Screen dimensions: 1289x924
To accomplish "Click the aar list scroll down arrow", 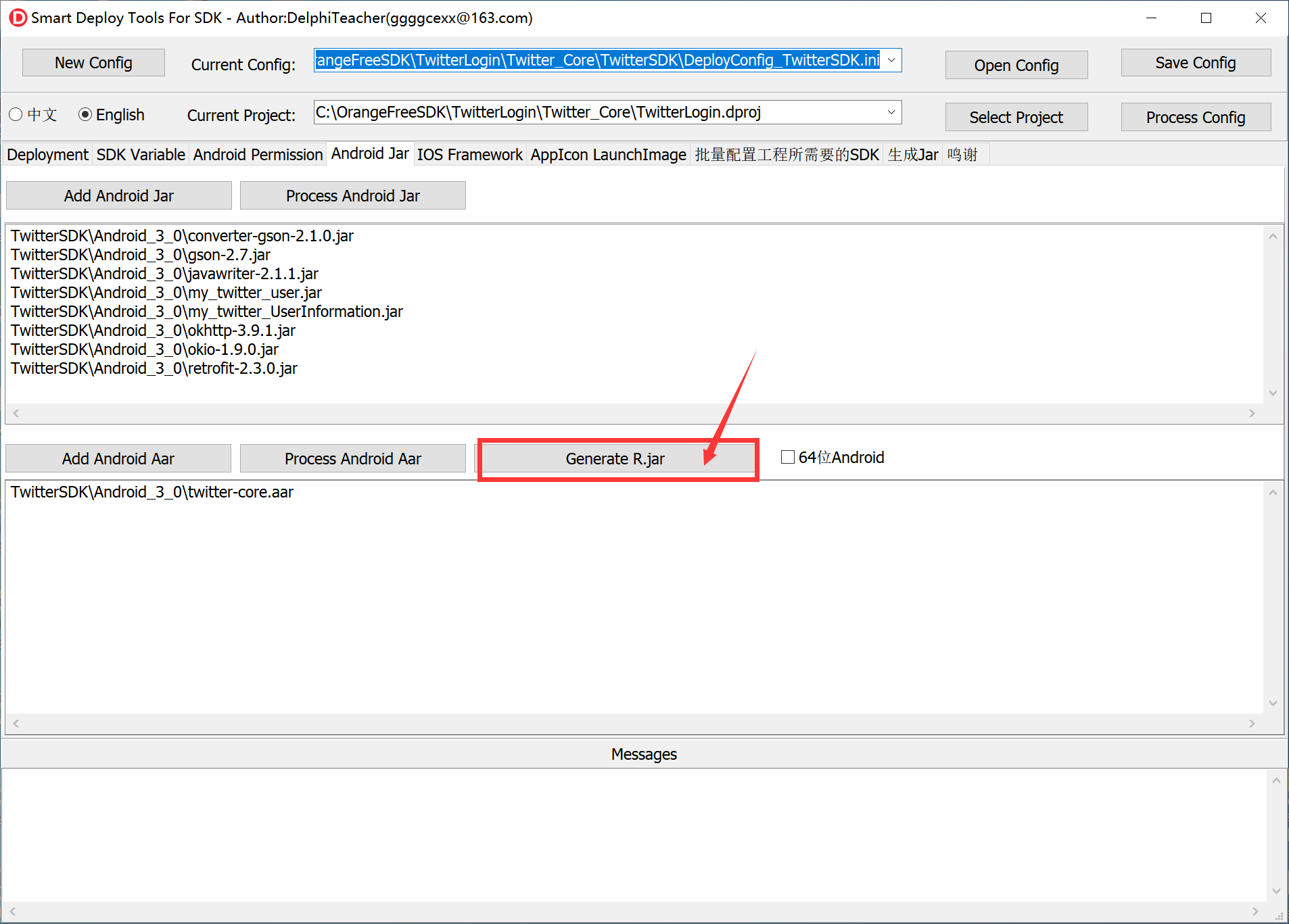I will coord(1273,703).
